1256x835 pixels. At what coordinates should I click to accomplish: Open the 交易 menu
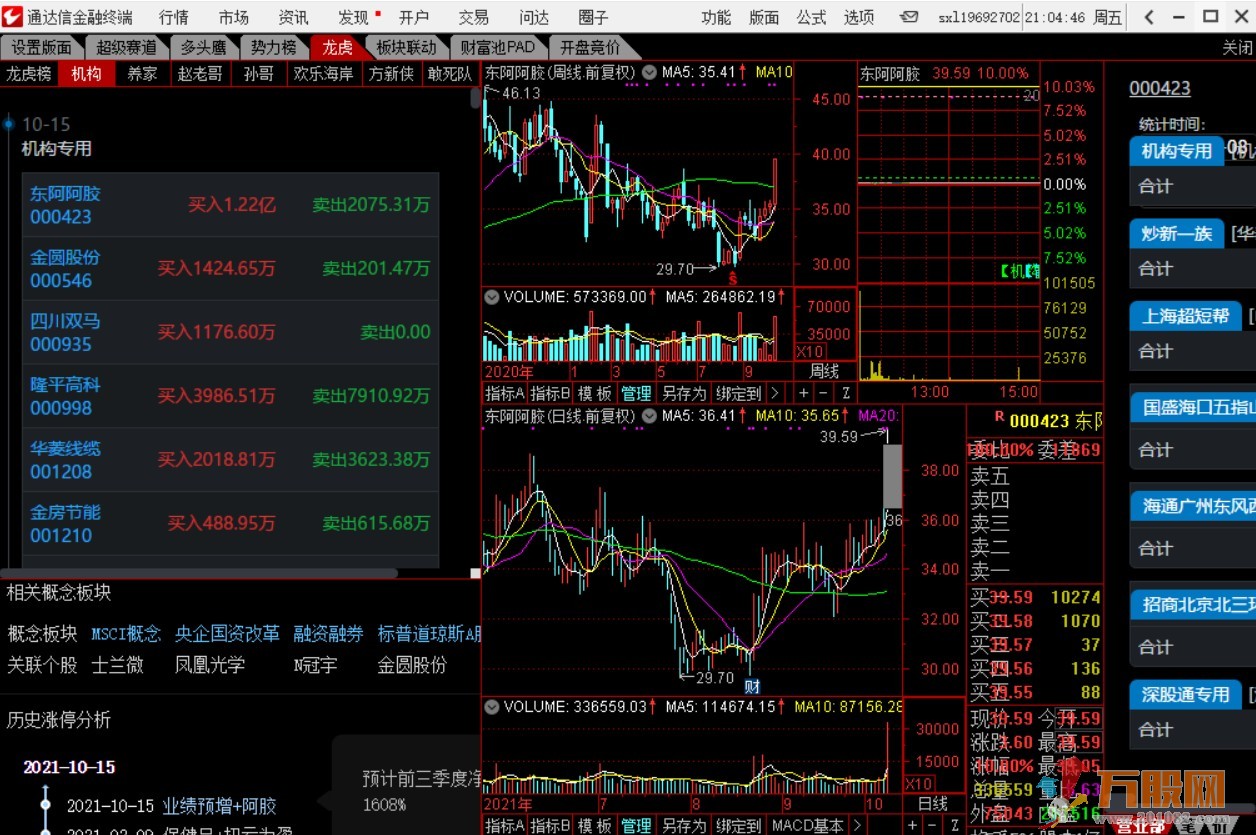point(473,17)
